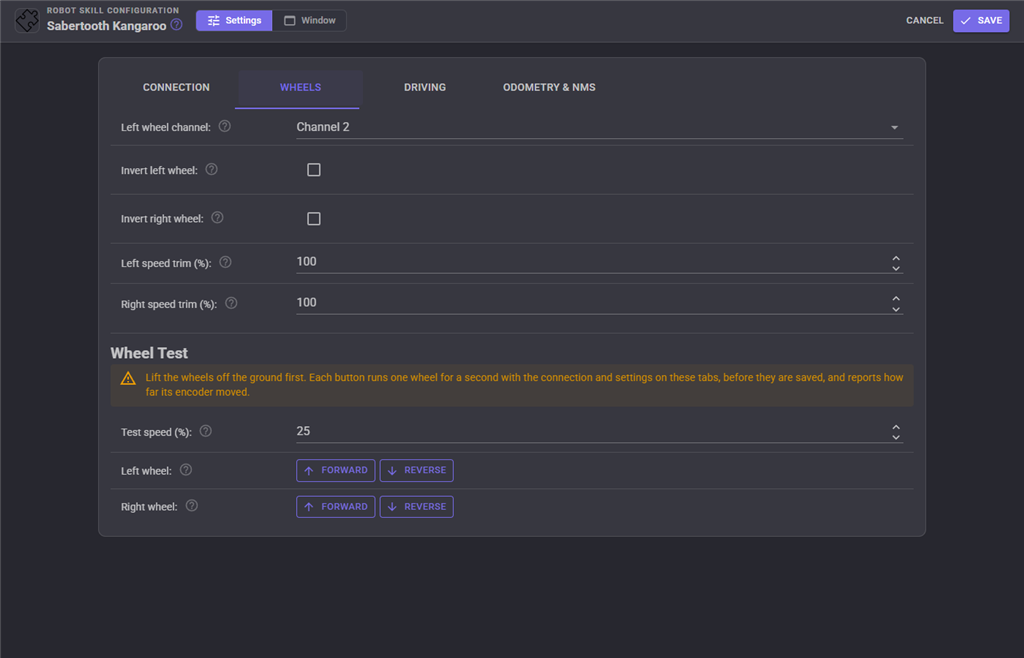Image resolution: width=1024 pixels, height=658 pixels.
Task: Expand the Left wheel channel dropdown
Action: pos(600,127)
